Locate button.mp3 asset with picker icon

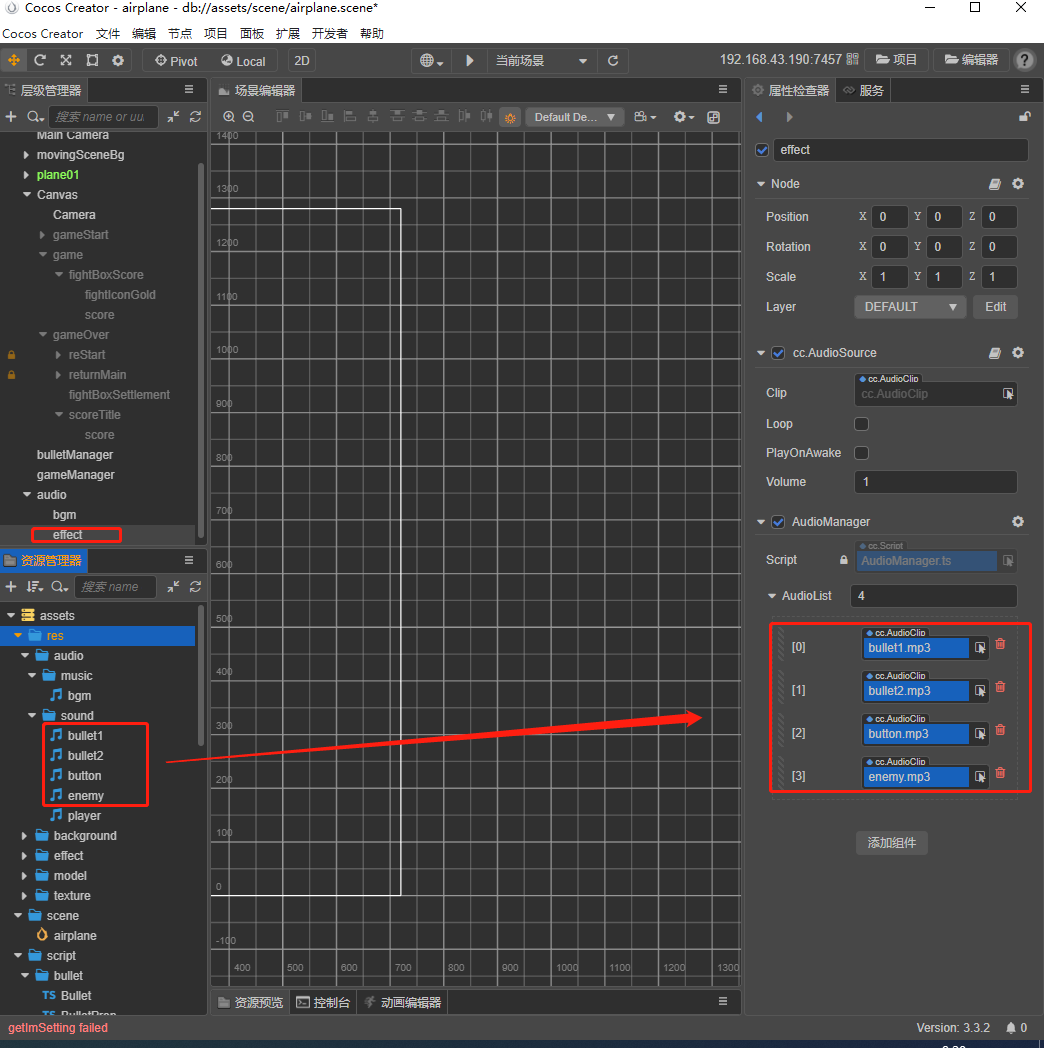click(980, 734)
